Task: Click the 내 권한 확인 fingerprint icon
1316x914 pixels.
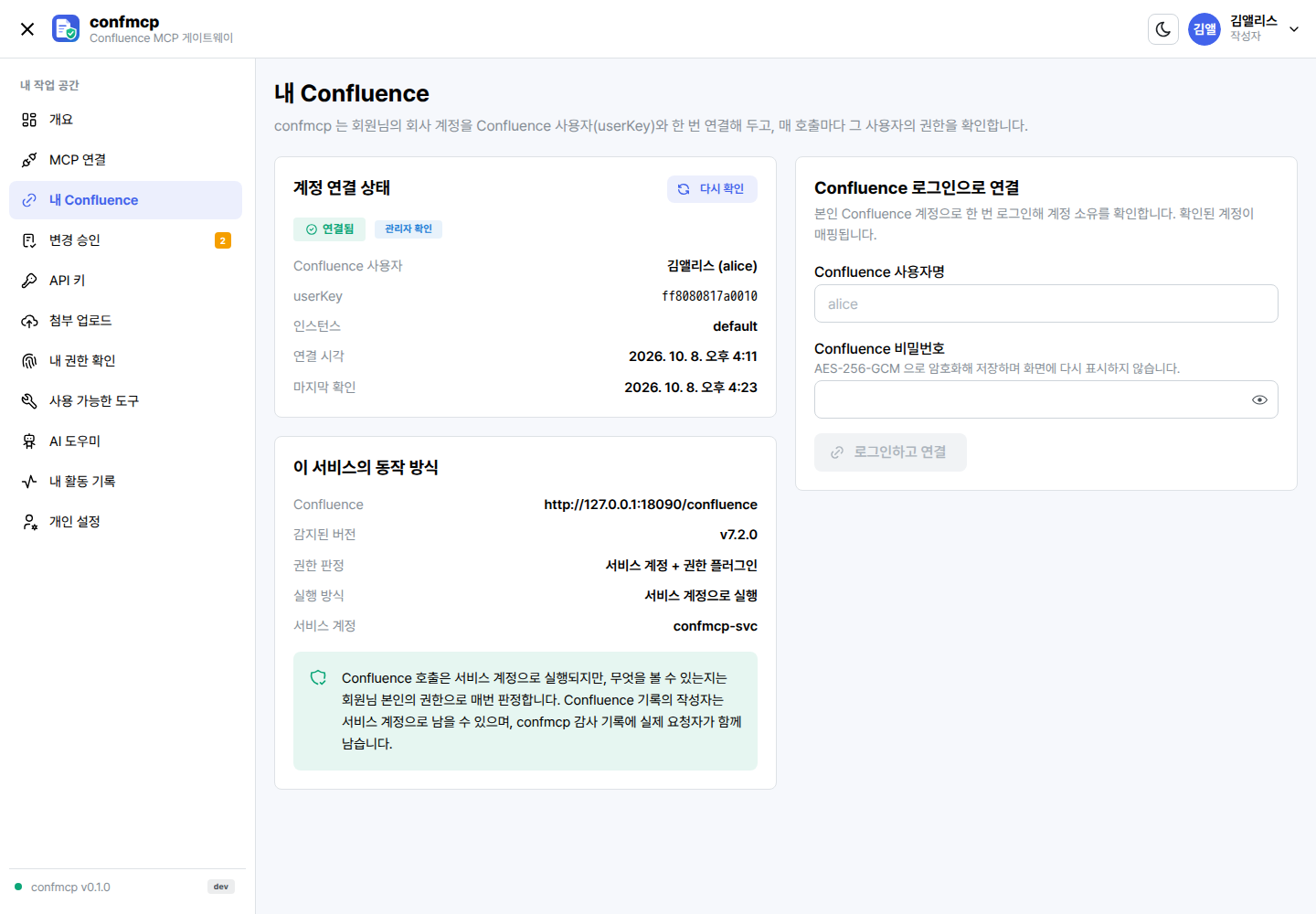Action: coord(29,361)
